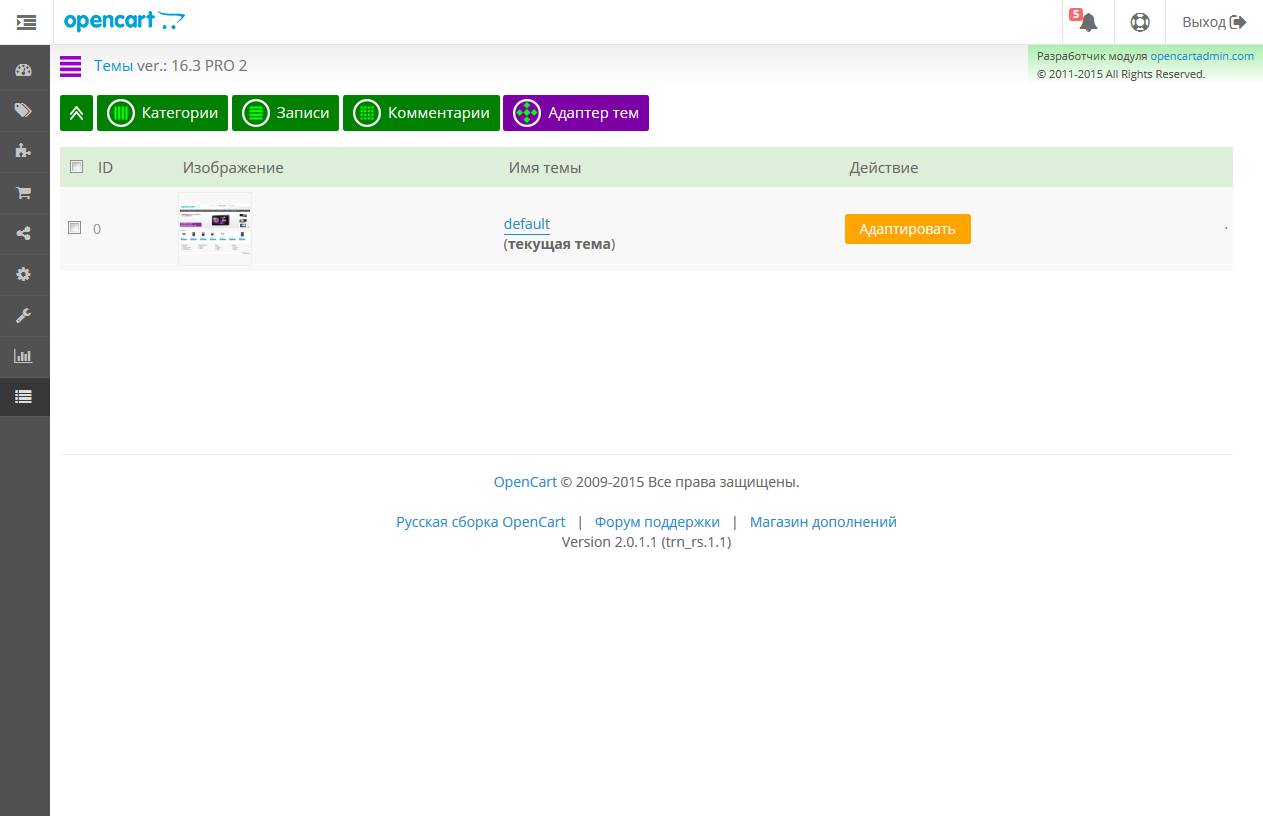Click the default theme preview thumbnail
The height and width of the screenshot is (833, 1263).
(x=215, y=229)
